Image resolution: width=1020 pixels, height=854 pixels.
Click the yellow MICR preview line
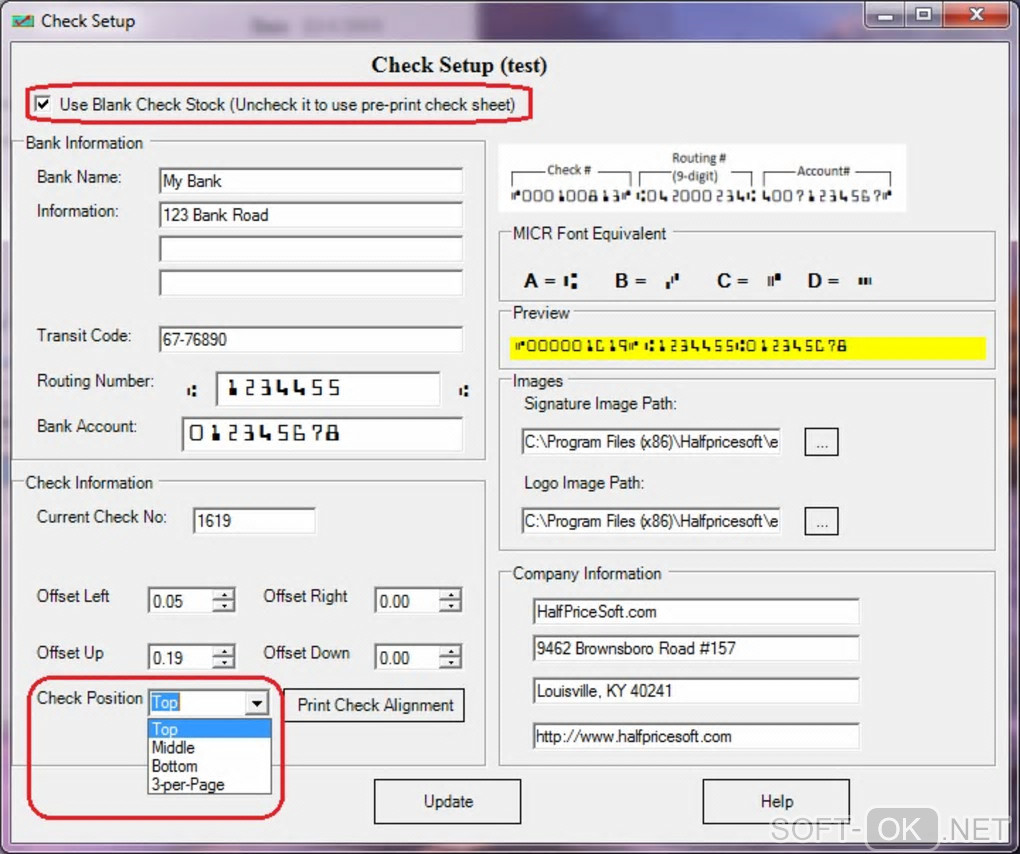tap(747, 347)
